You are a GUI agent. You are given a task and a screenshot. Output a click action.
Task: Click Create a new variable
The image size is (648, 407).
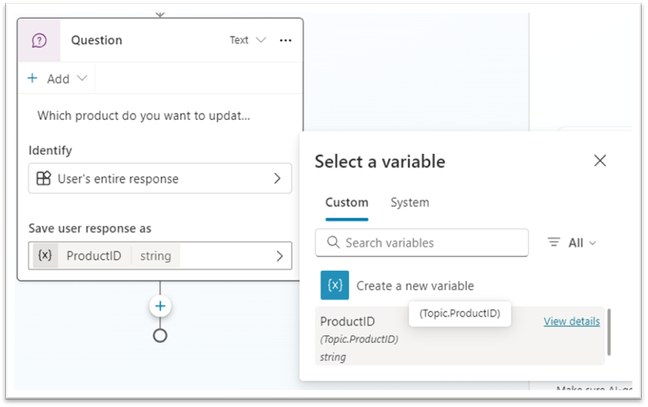(x=415, y=285)
